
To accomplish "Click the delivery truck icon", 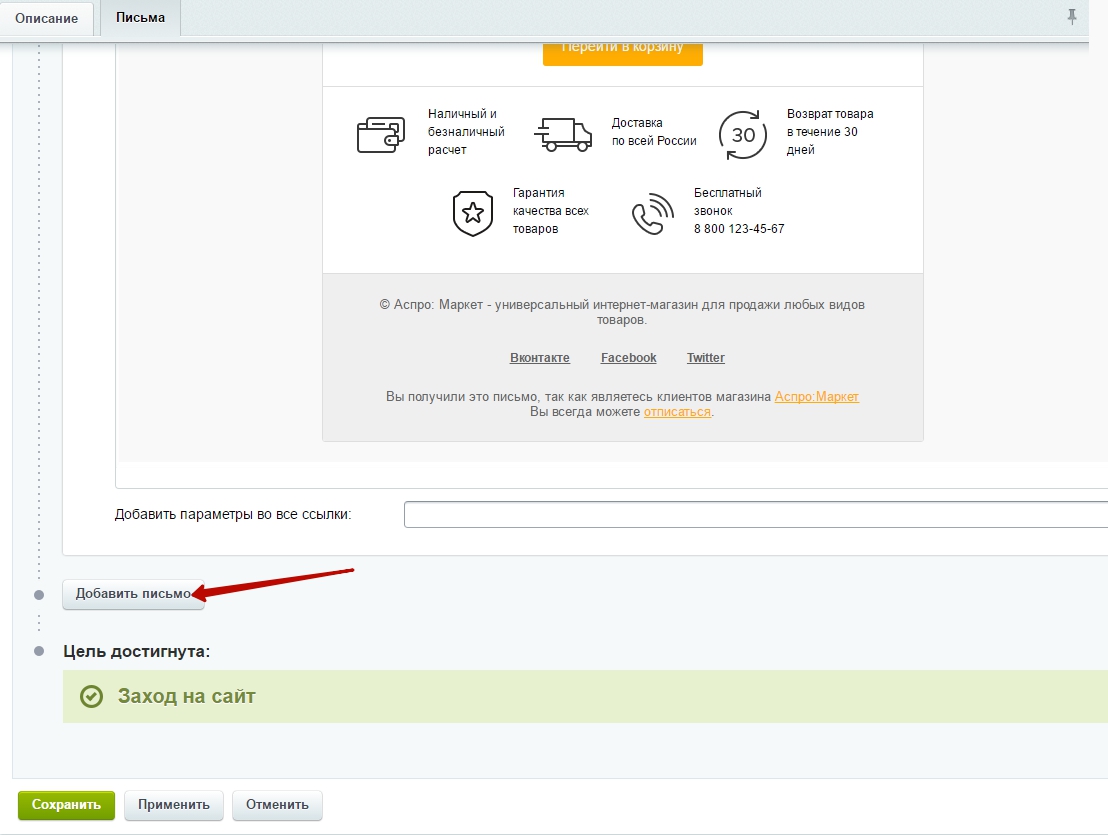I will (562, 134).
